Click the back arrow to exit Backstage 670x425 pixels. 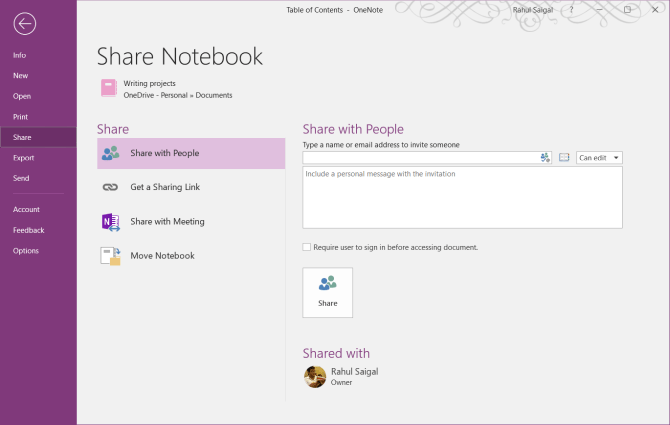25,25
